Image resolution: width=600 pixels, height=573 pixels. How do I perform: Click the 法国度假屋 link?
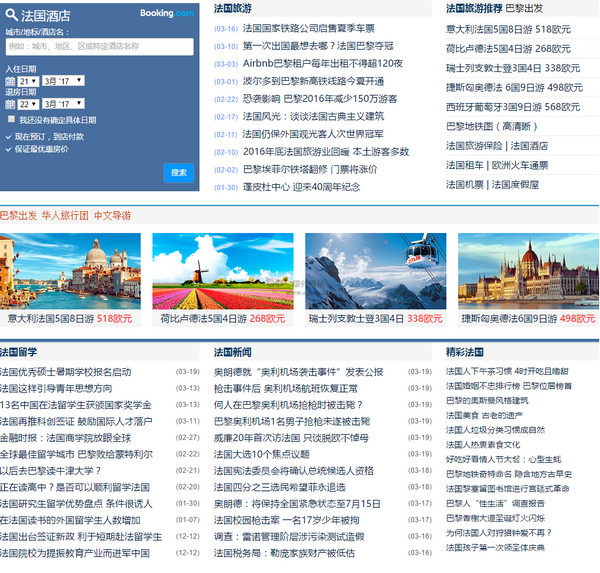[x=515, y=185]
